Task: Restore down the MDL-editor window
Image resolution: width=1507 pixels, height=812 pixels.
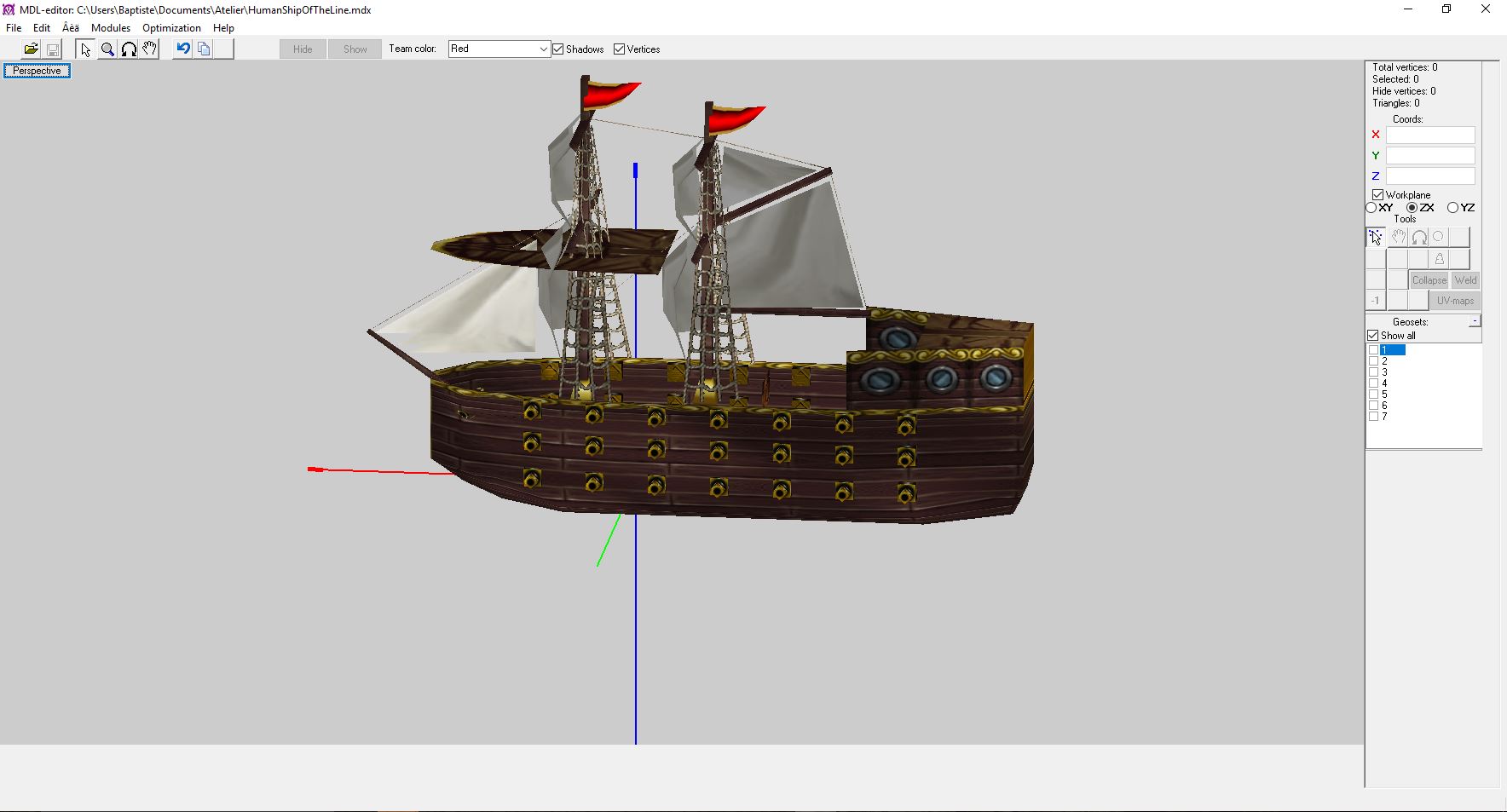Action: tap(1446, 9)
